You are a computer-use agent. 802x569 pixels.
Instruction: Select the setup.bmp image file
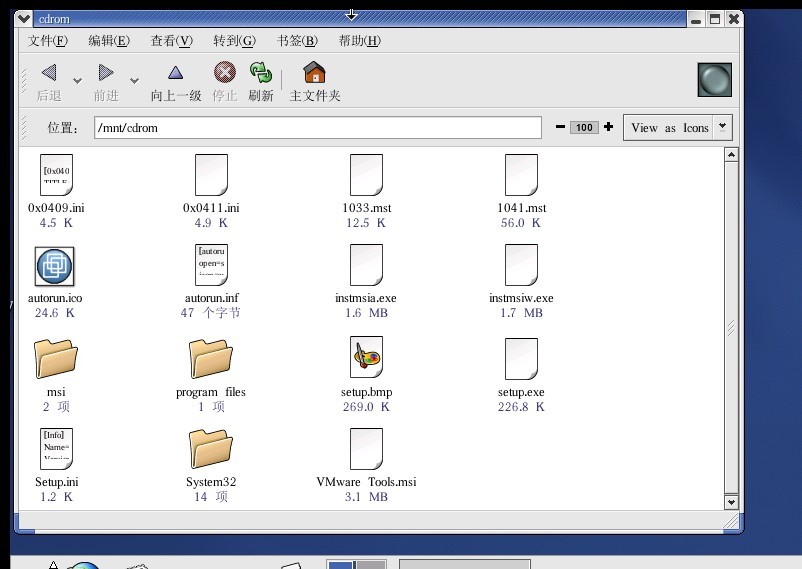pos(366,357)
